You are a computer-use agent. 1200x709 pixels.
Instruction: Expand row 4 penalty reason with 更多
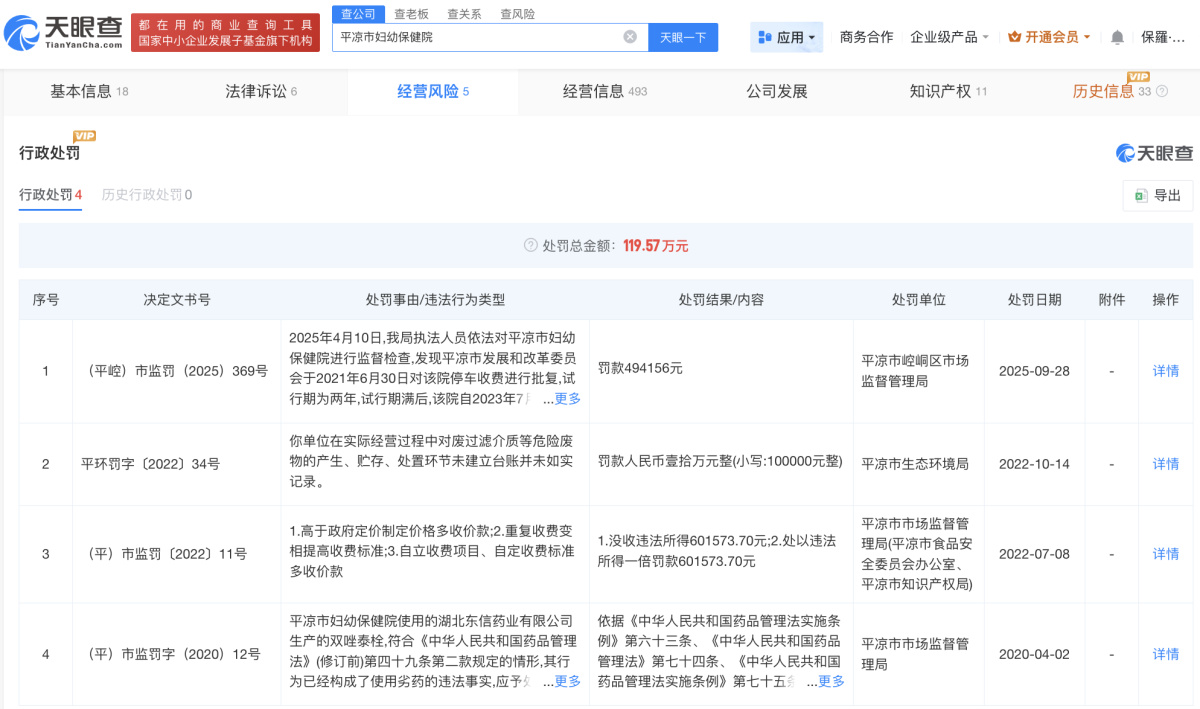[x=567, y=682]
